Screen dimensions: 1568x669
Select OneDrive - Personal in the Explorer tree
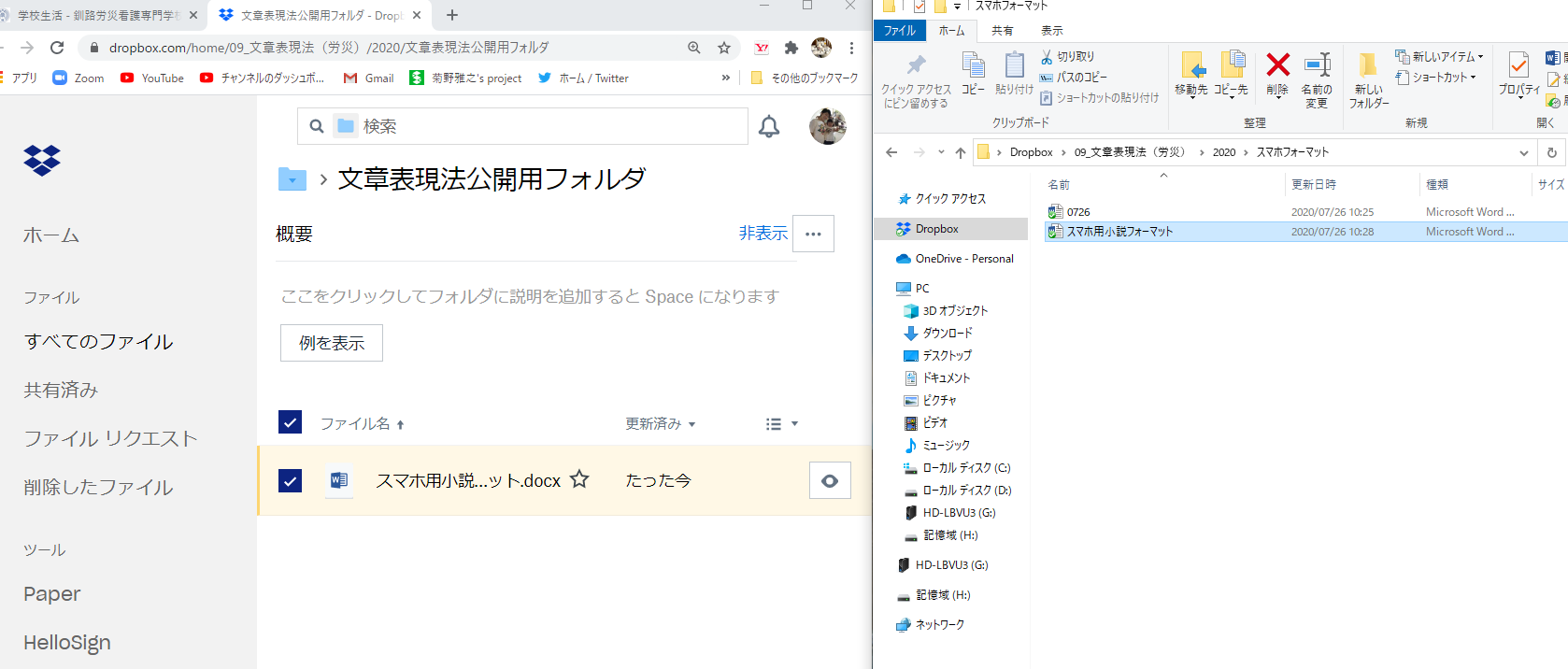pyautogui.click(x=964, y=259)
